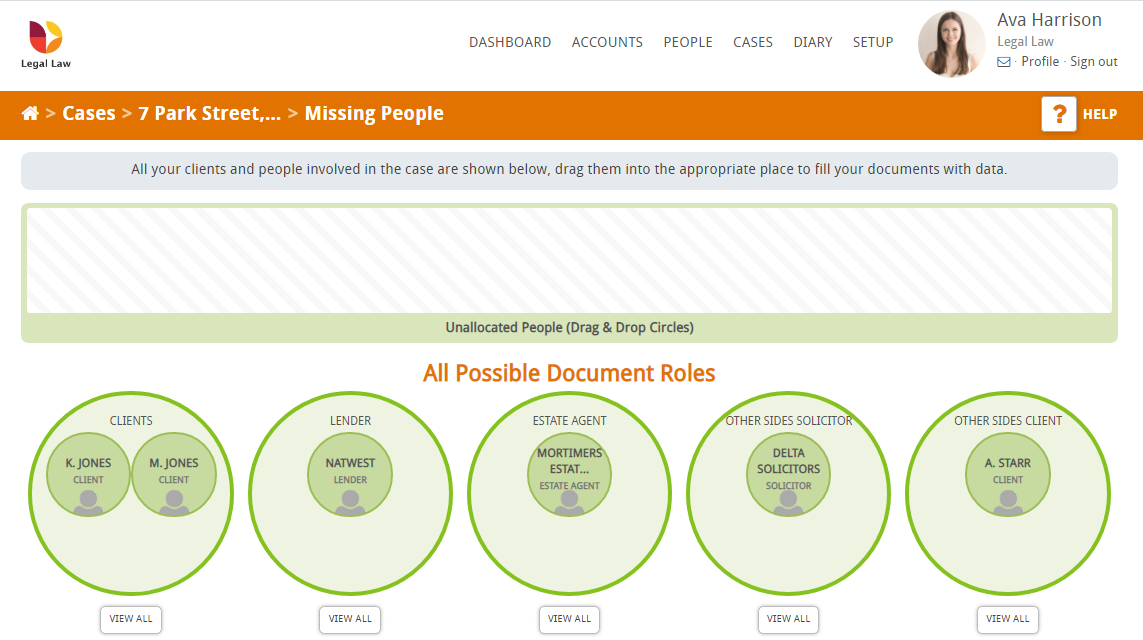The image size is (1143, 640).
Task: Open the Help question mark icon
Action: tap(1059, 113)
